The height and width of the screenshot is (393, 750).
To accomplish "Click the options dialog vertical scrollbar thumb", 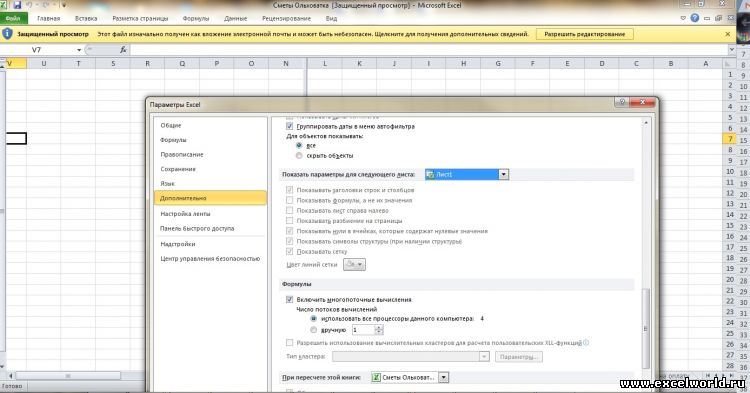I will click(x=645, y=328).
